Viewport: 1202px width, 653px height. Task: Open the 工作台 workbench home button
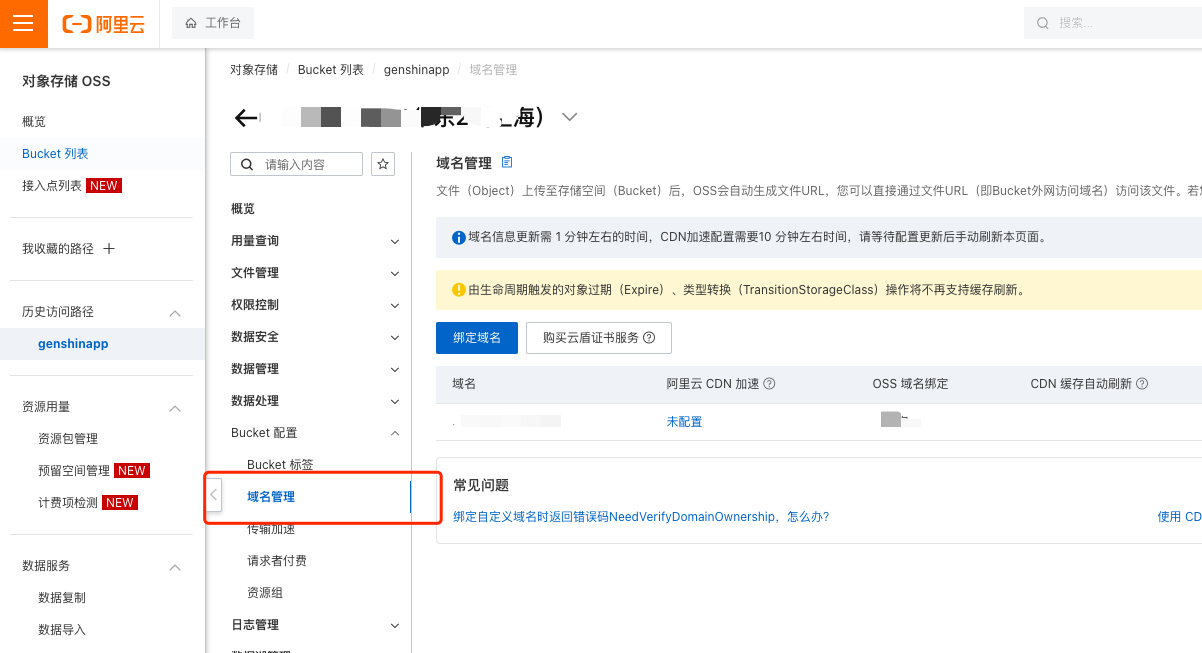pos(213,23)
